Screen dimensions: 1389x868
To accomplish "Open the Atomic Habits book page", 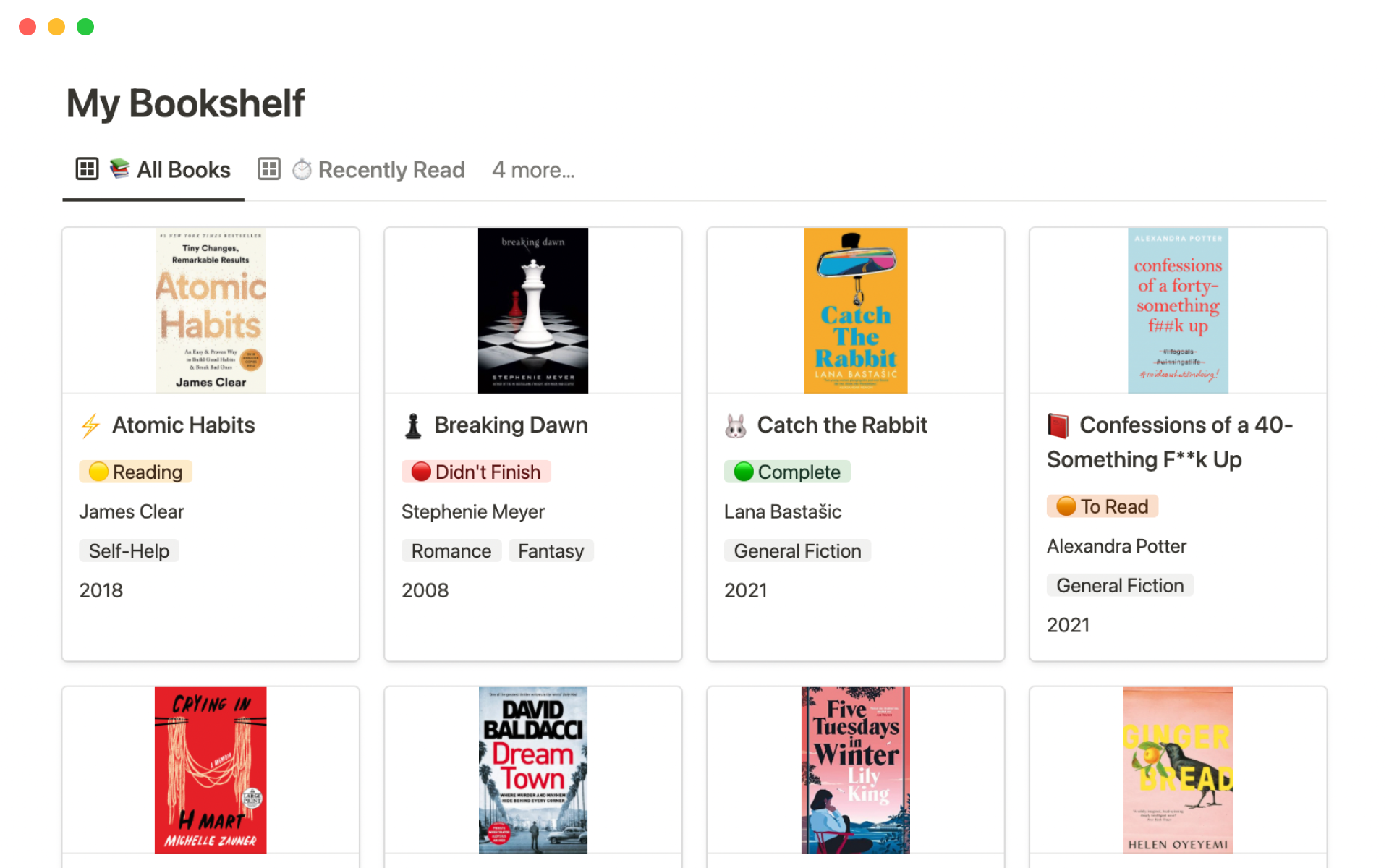I will pos(183,425).
